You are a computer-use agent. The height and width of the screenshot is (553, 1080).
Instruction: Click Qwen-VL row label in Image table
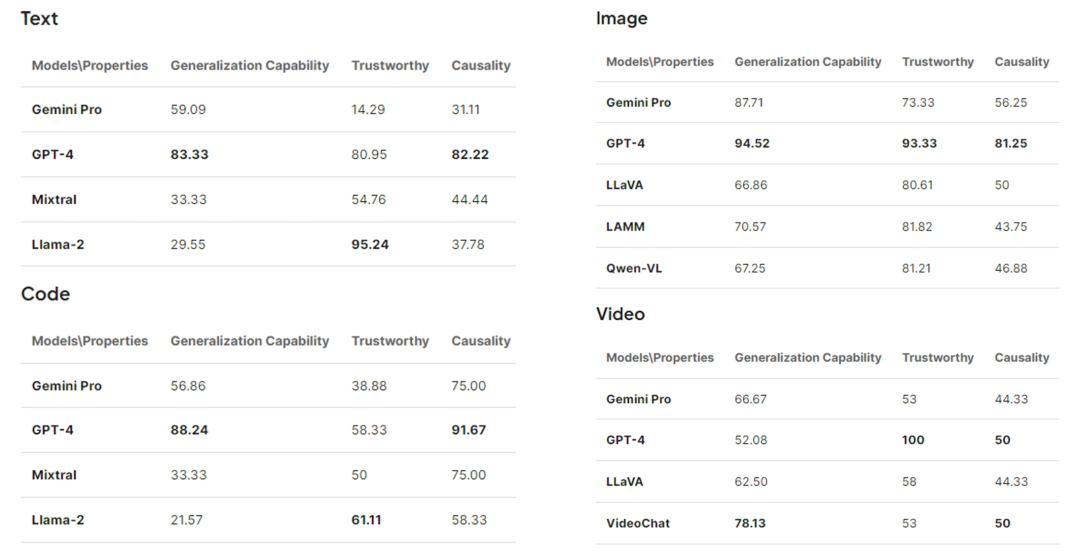click(x=634, y=268)
